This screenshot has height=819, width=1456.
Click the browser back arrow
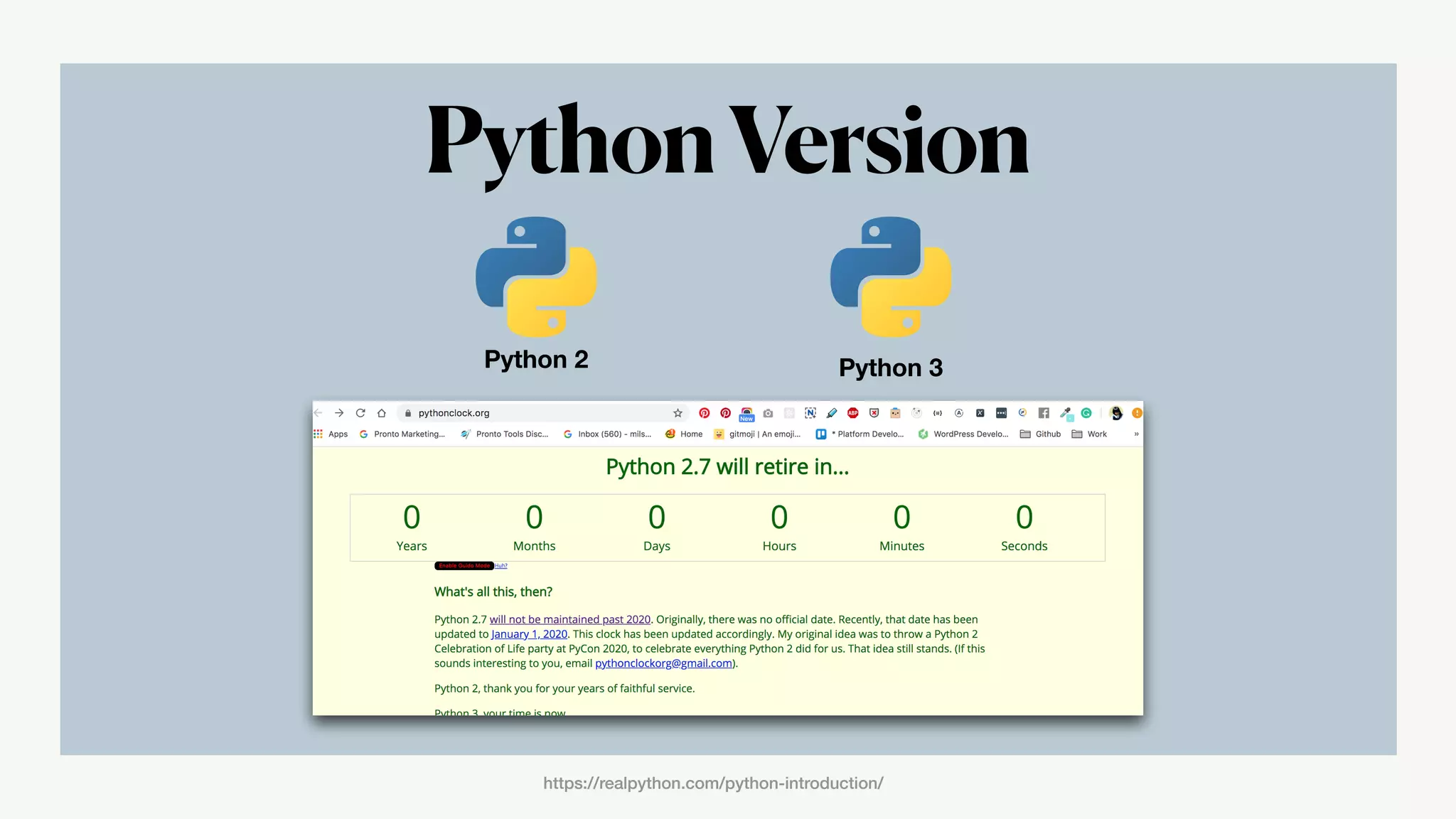tap(318, 413)
